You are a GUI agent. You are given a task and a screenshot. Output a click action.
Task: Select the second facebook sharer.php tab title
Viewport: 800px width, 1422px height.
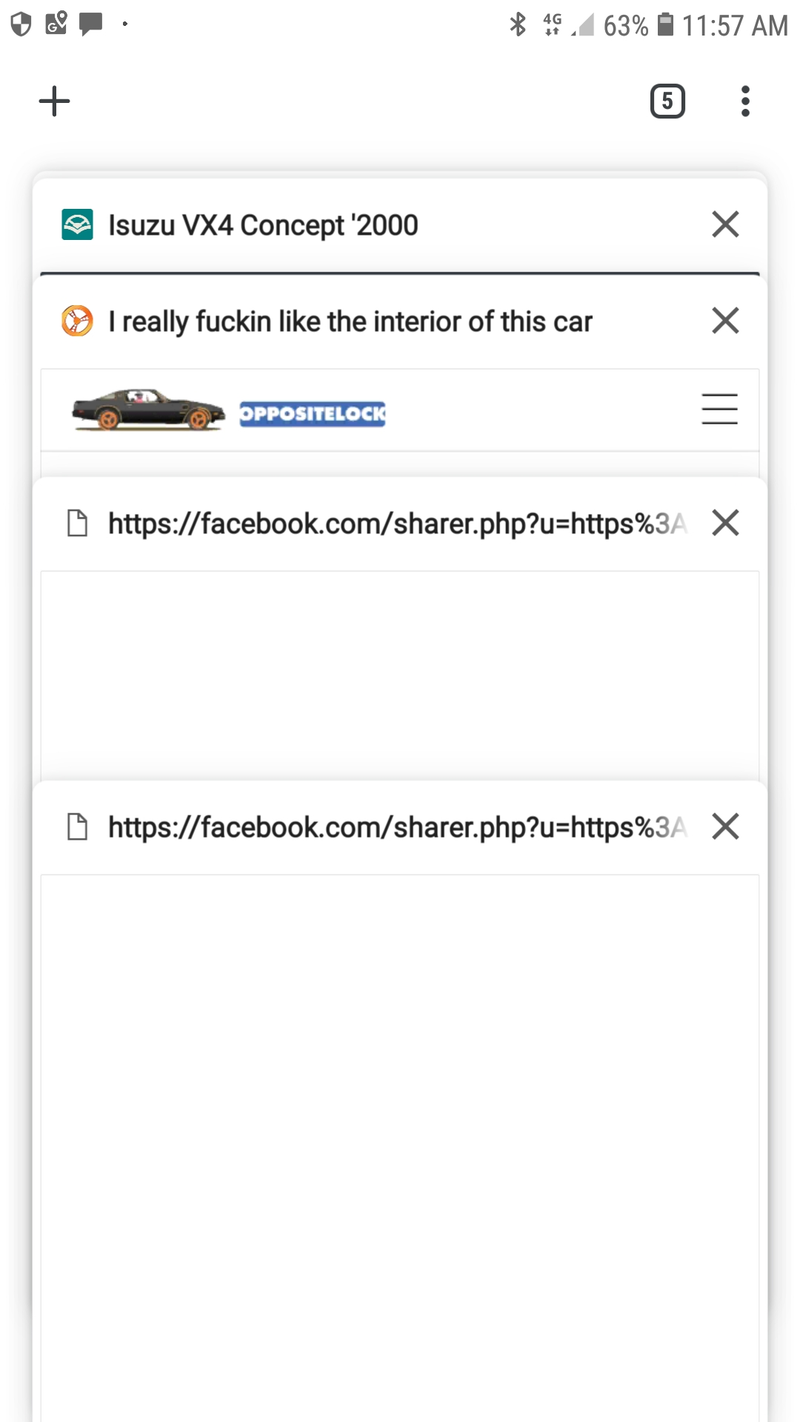(397, 827)
